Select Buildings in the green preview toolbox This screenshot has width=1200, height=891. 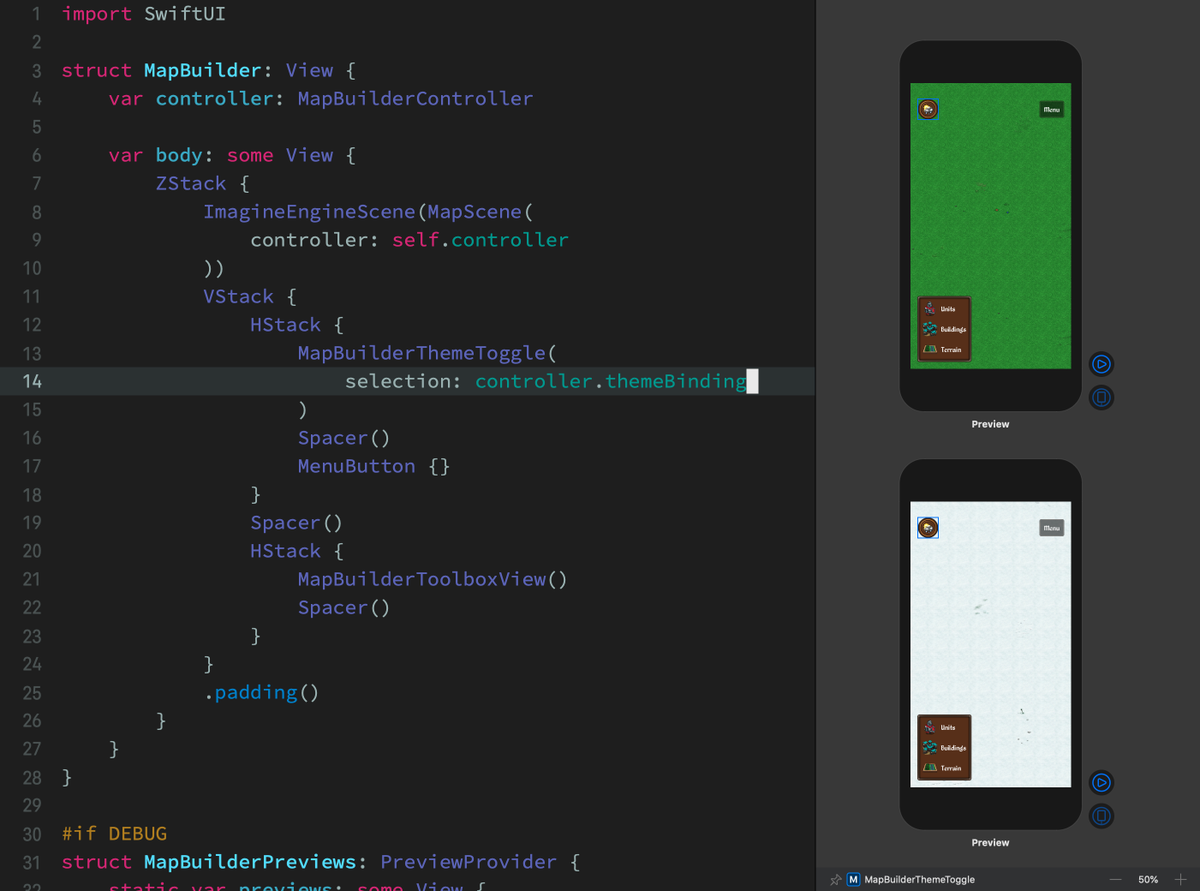pos(945,329)
